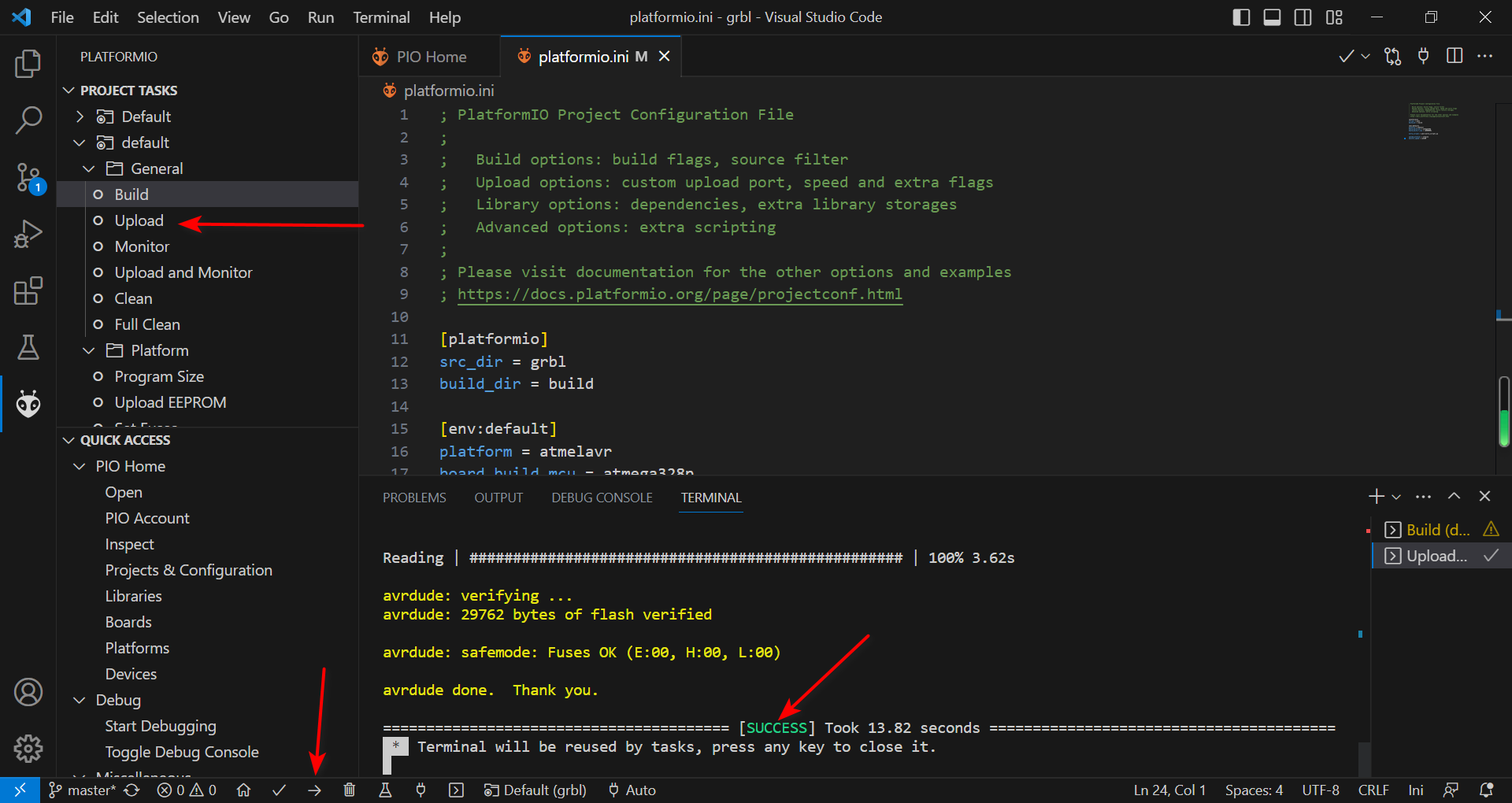This screenshot has height=803, width=1512.
Task: Open the Accounts icon
Action: pos(28,692)
